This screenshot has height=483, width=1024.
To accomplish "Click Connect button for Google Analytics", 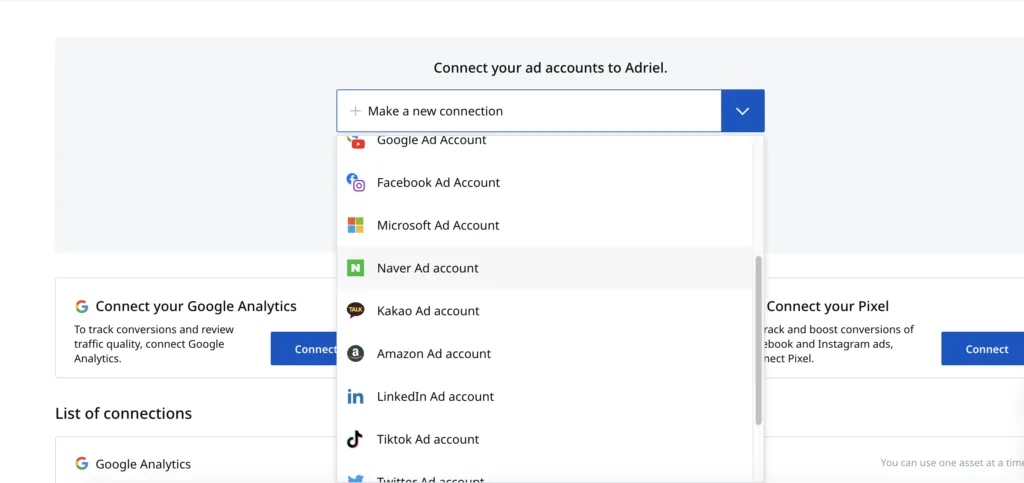I will pos(304,349).
